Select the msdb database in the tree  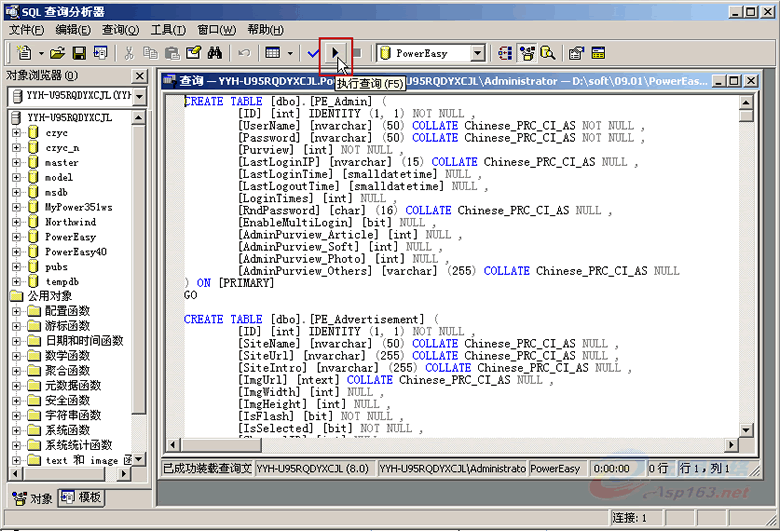(56, 193)
